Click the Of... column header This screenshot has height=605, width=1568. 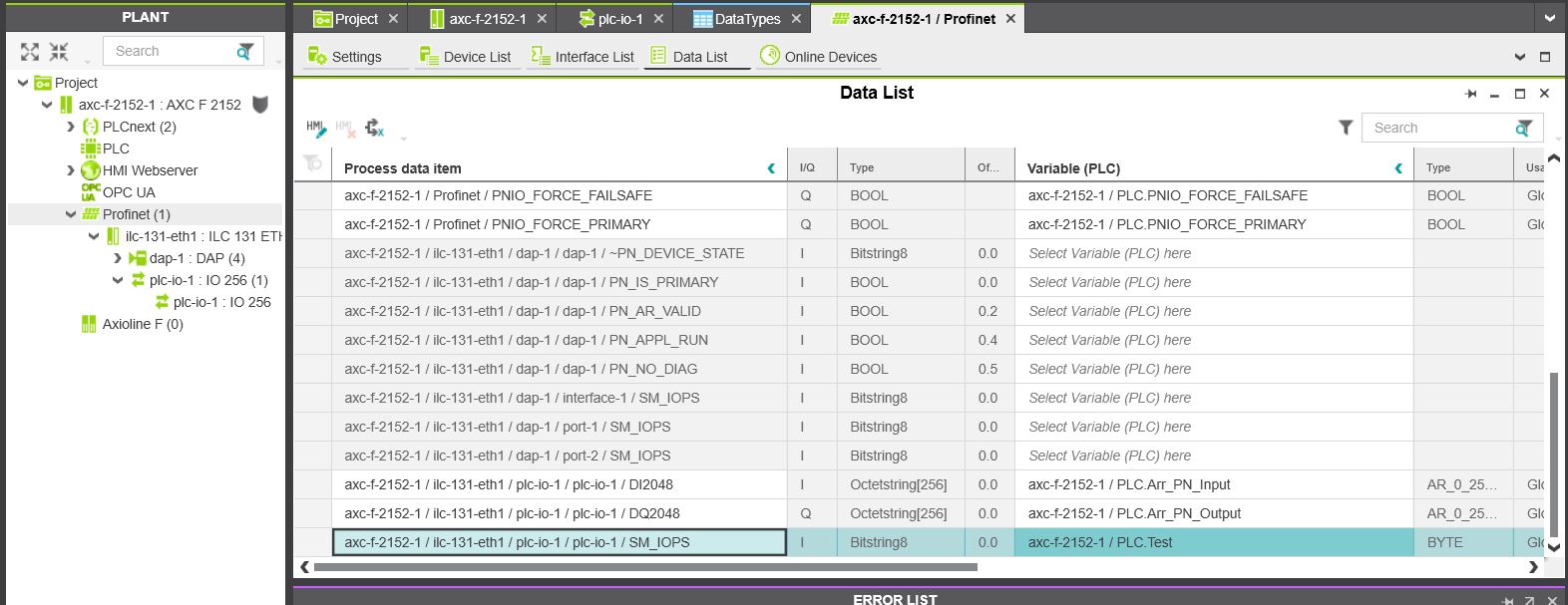tap(989, 167)
